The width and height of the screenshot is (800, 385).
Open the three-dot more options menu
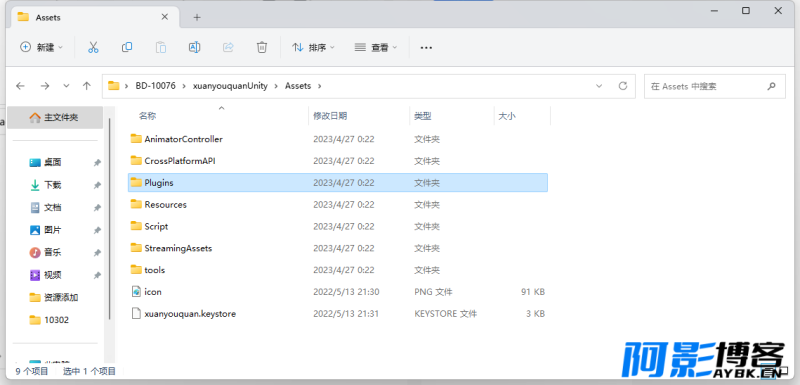(x=426, y=47)
